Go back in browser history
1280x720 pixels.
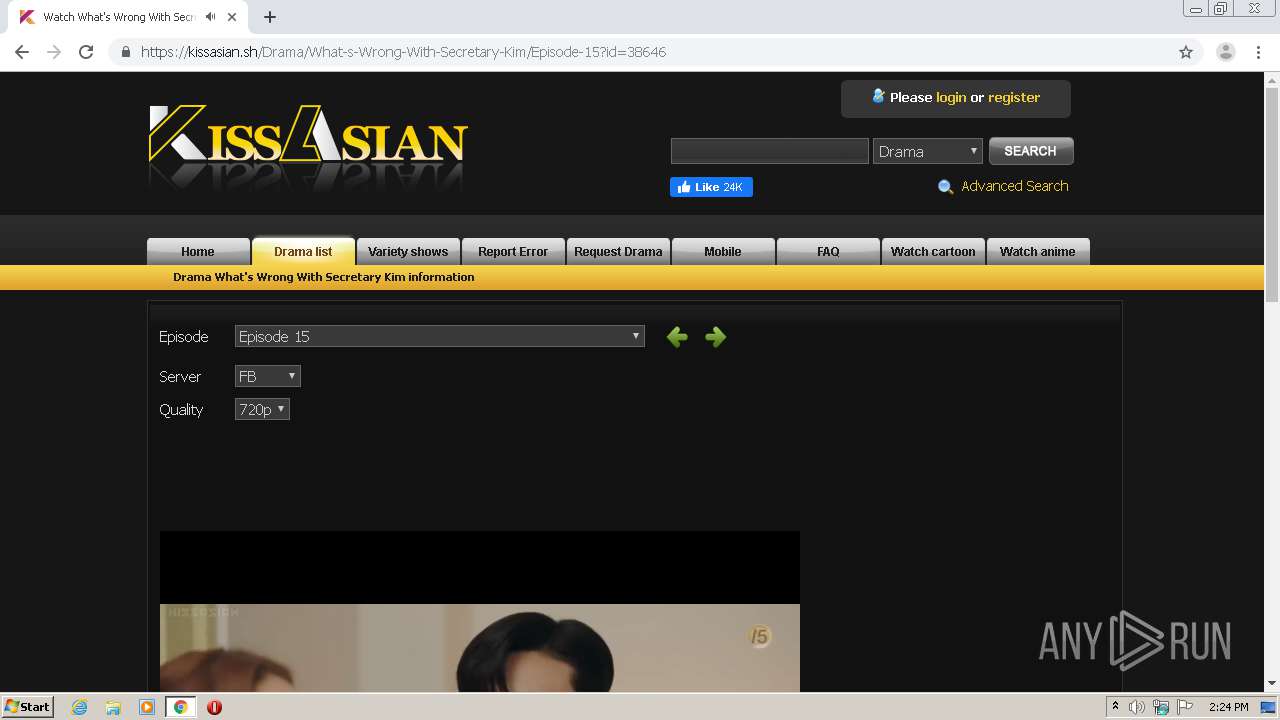pos(22,52)
